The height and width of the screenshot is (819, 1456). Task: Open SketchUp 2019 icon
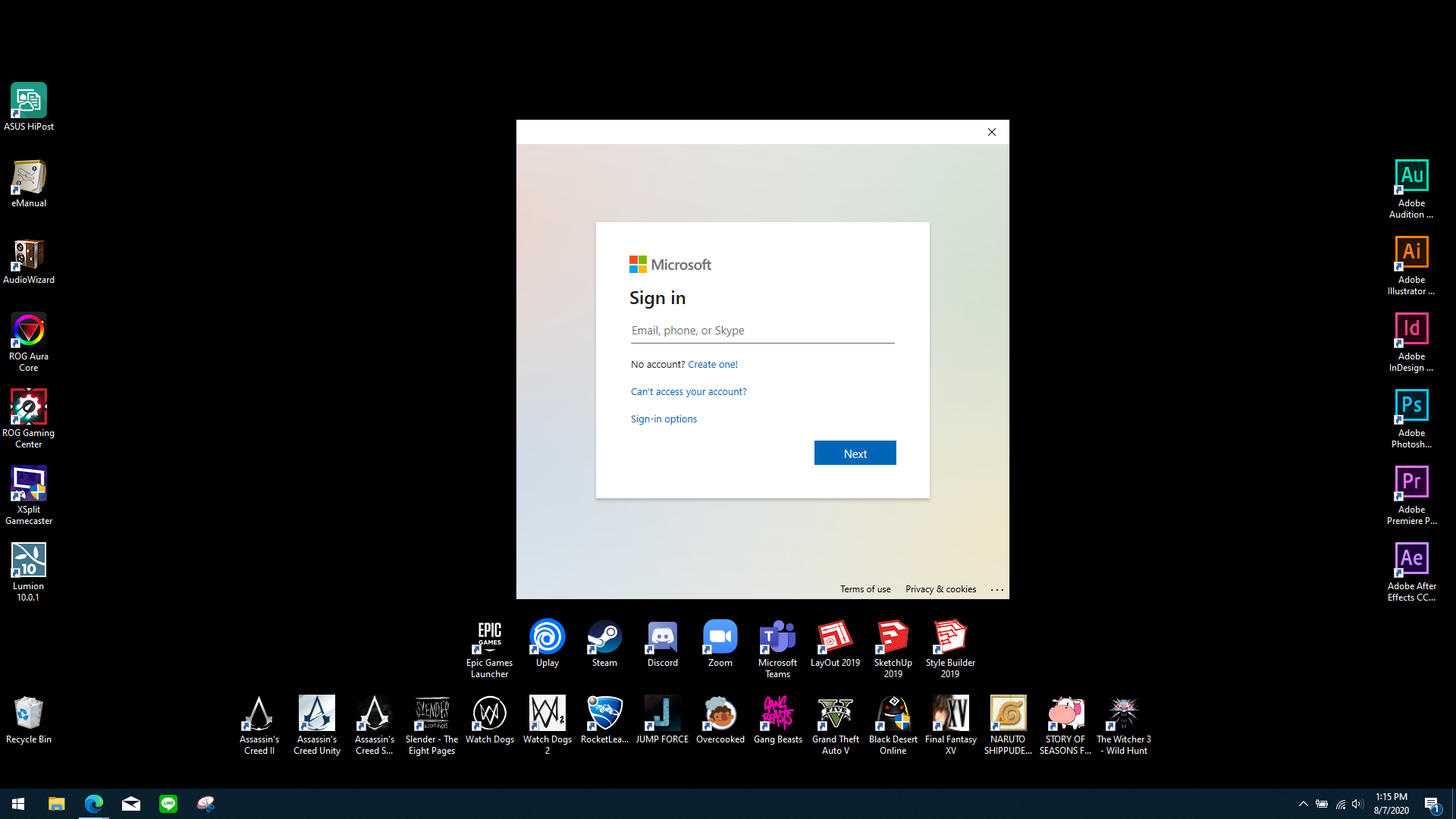(x=893, y=648)
